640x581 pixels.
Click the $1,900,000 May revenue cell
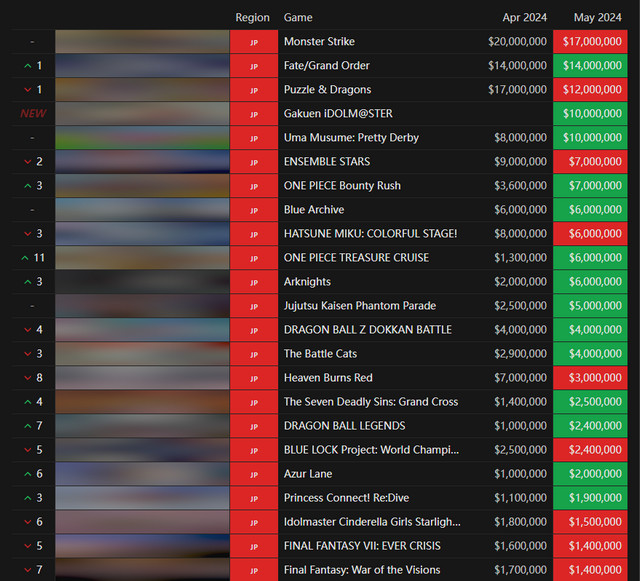click(x=590, y=498)
